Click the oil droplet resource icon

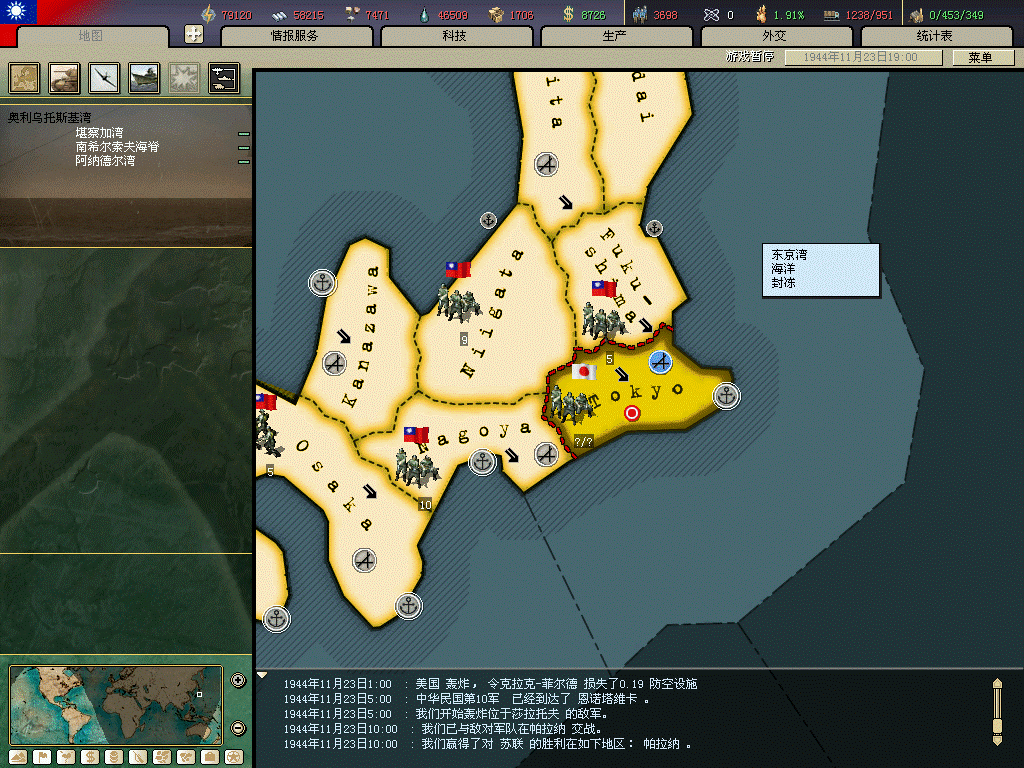[x=424, y=14]
